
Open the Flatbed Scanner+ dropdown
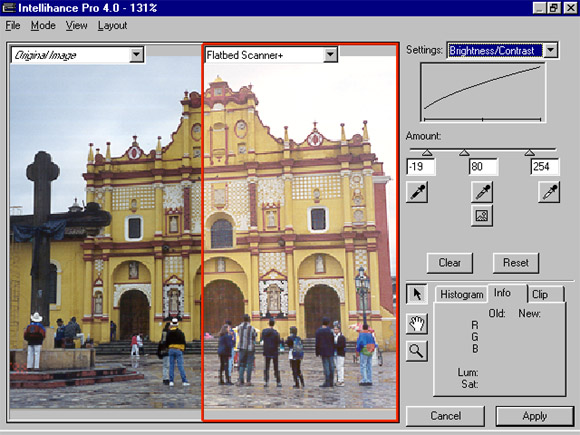coord(330,55)
